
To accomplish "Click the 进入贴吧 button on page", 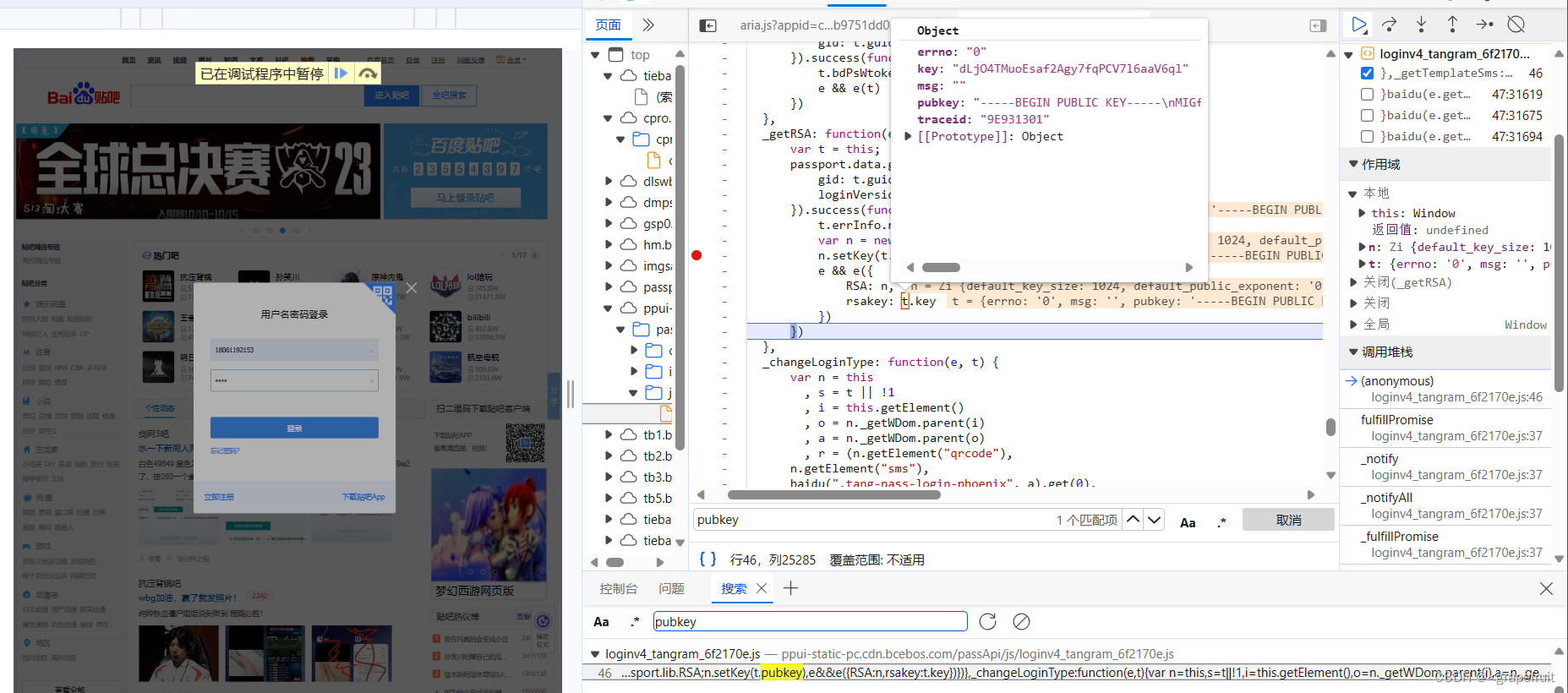I will [392, 95].
